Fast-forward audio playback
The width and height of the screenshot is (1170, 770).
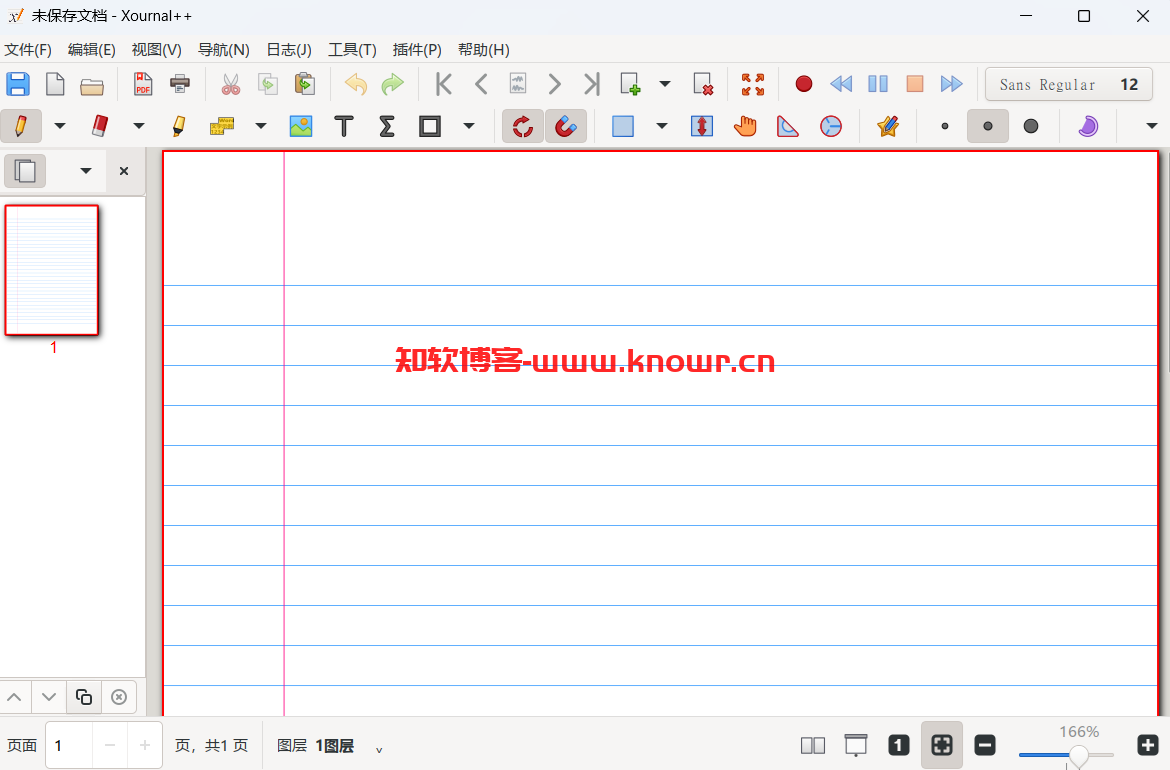point(951,84)
